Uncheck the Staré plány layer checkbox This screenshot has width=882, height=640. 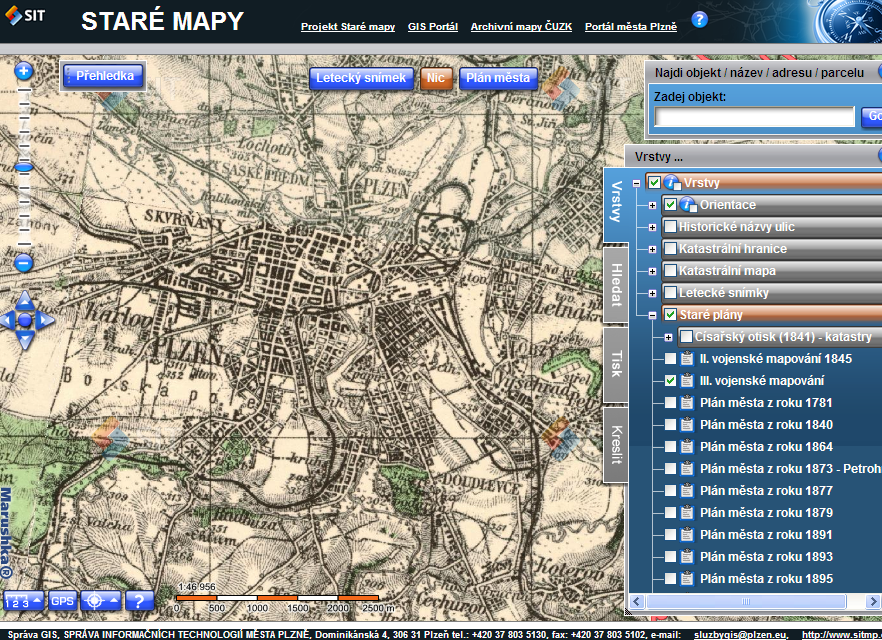tap(670, 314)
